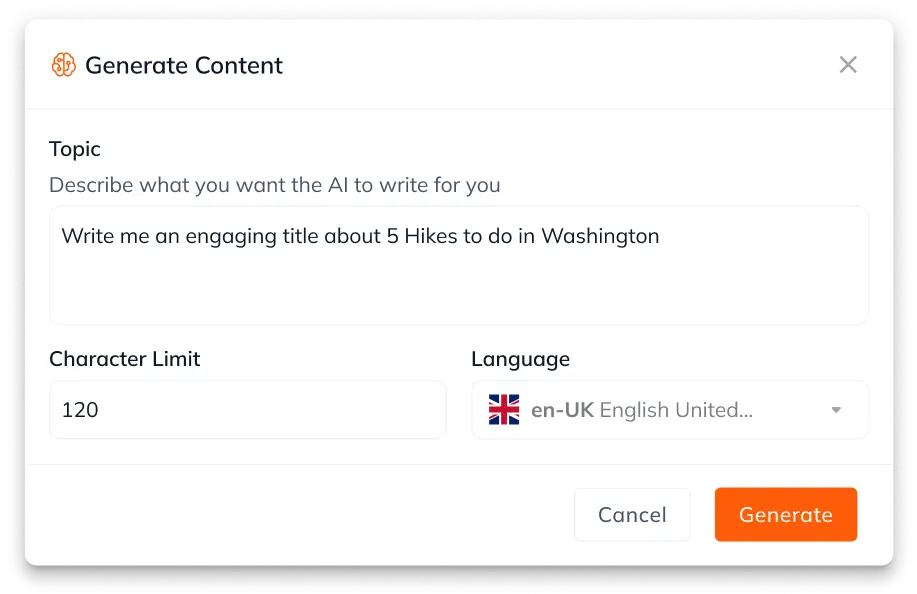
Task: Click the 'English United...' truncated language text
Action: [676, 410]
